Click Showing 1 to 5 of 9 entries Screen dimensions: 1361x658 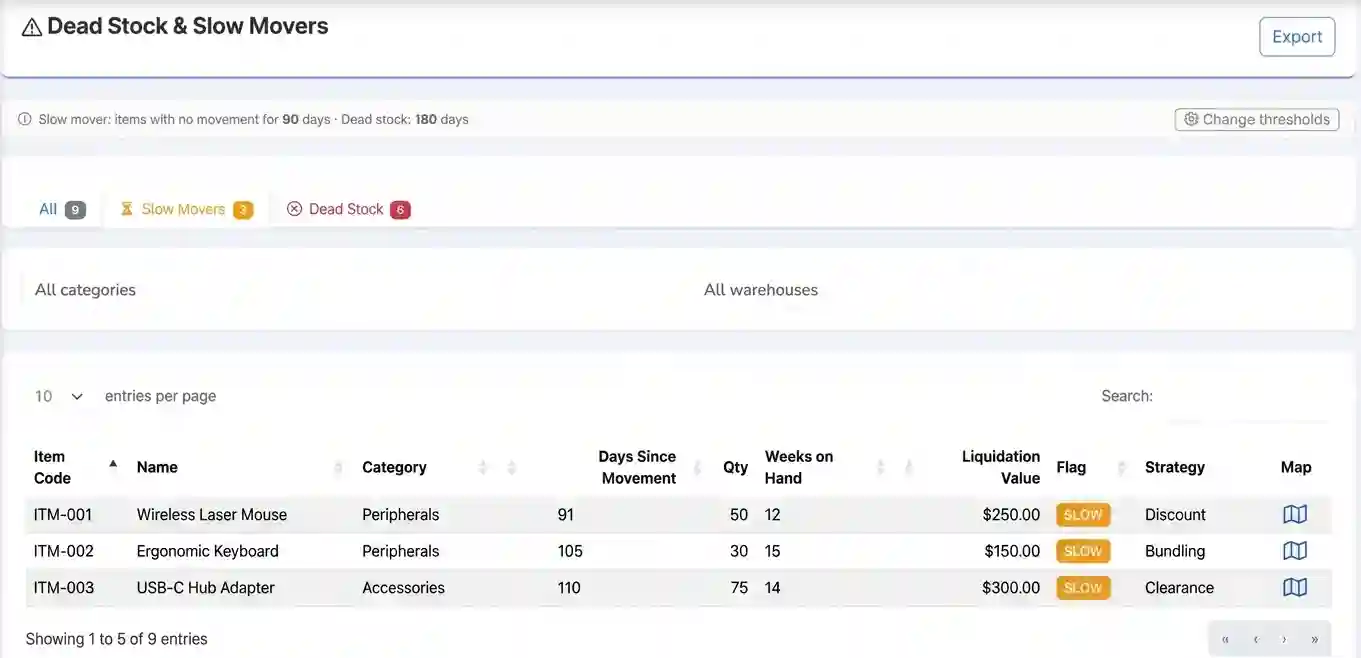point(117,639)
